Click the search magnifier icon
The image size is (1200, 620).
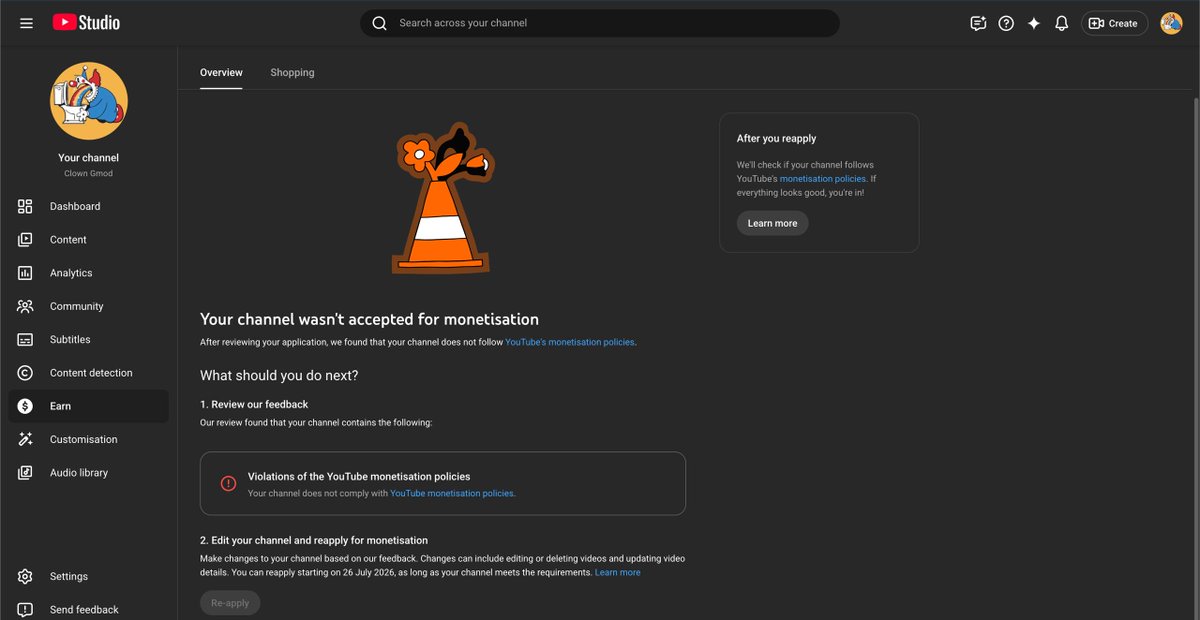click(379, 23)
